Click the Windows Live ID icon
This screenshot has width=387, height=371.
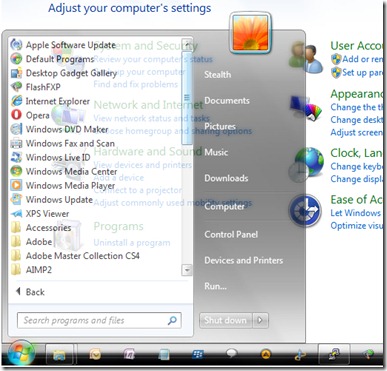pos(16,157)
